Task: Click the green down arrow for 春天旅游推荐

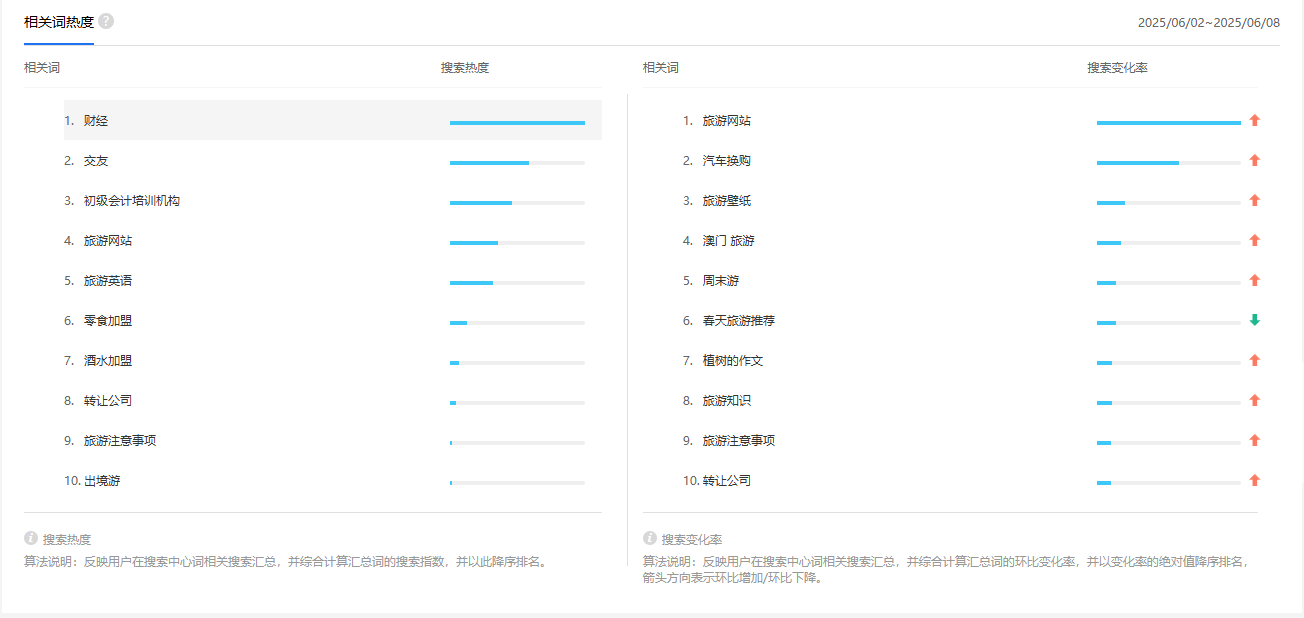Action: coord(1254,320)
